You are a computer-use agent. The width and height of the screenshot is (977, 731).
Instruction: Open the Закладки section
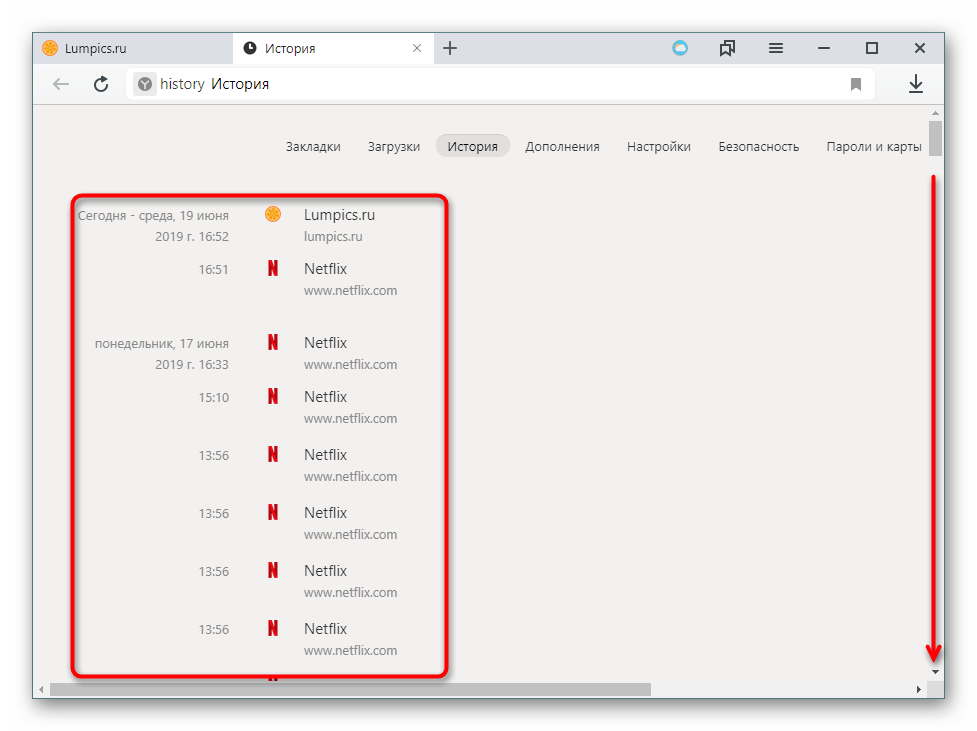pos(313,146)
